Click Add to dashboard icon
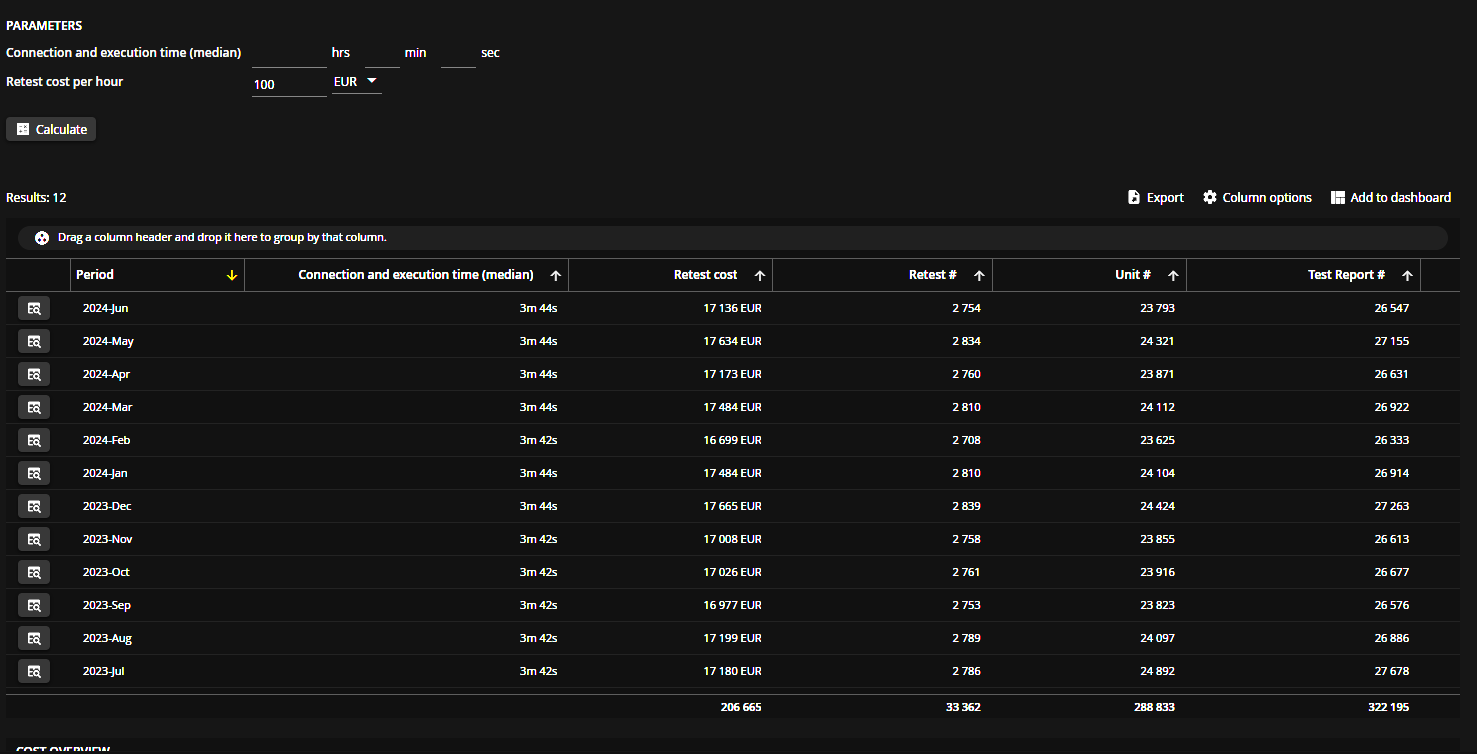Viewport: 1477px width, 754px height. click(1338, 198)
